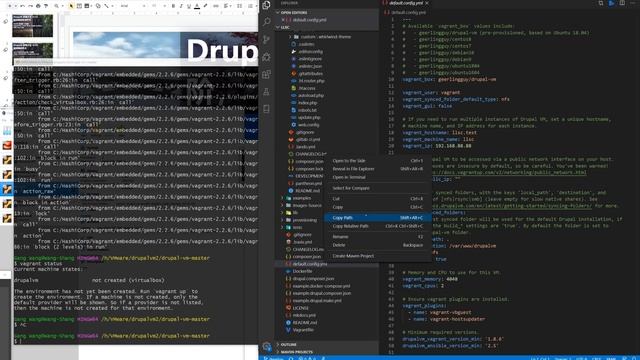The image size is (640, 360).
Task: Open autoload.php in Explorer tree
Action: [311, 96]
